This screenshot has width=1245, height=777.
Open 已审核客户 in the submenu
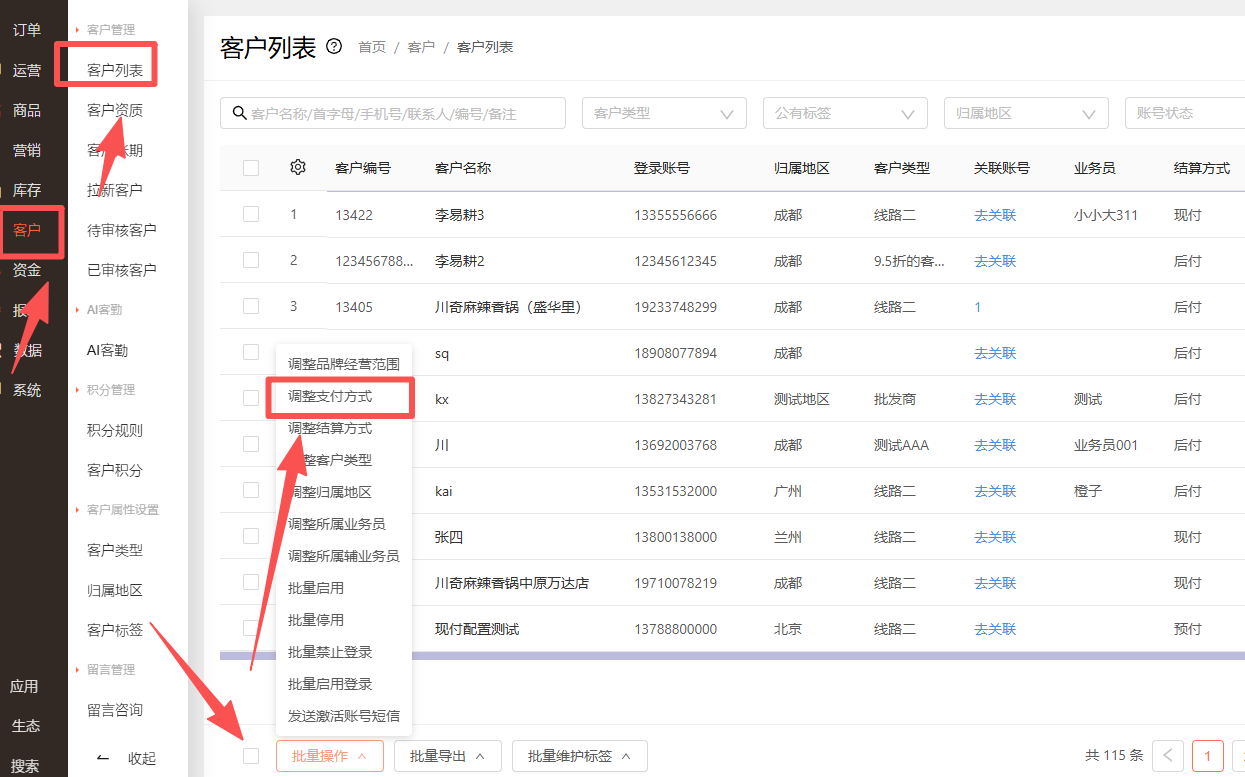[122, 270]
